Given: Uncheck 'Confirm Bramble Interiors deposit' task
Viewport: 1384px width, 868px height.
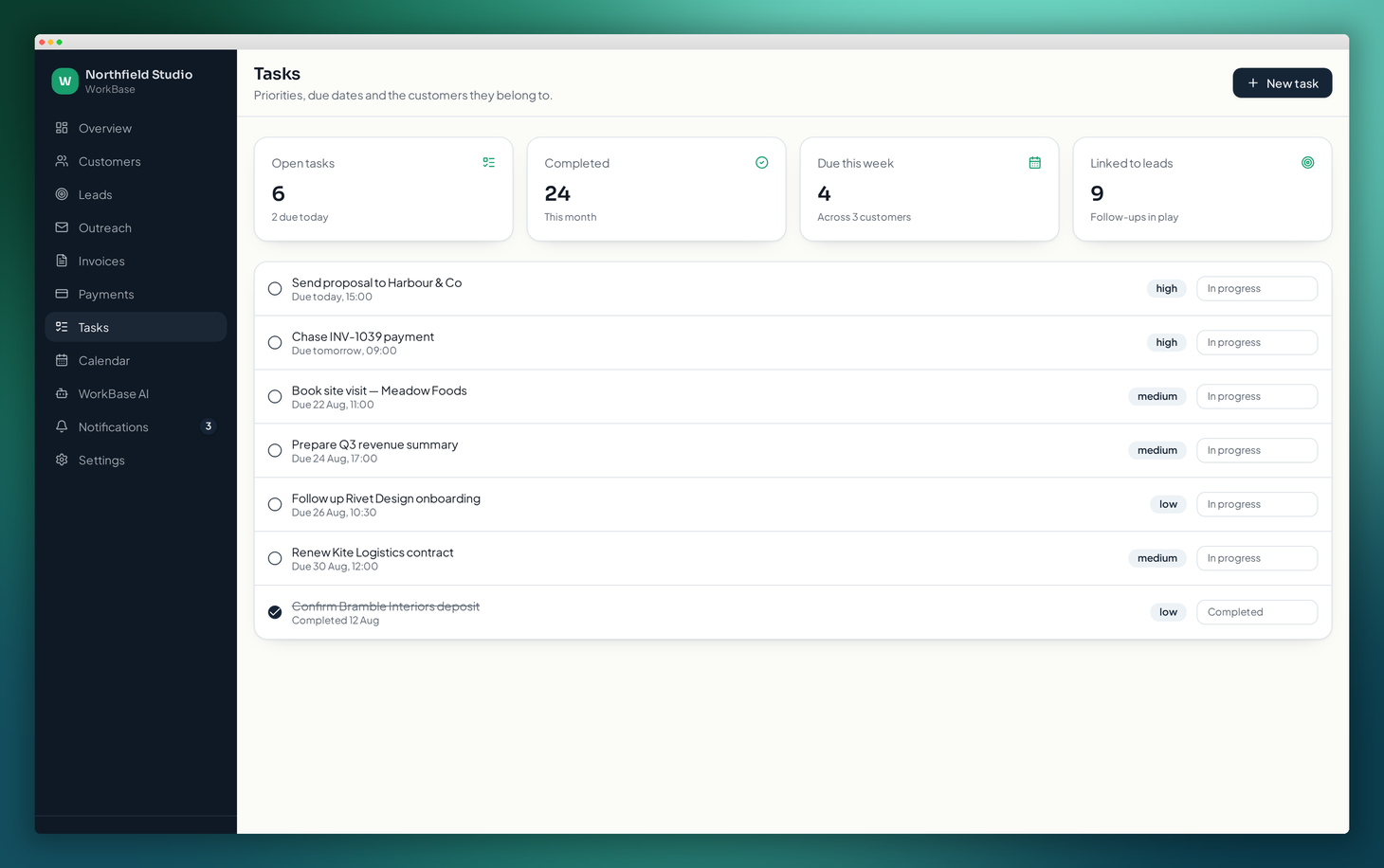Looking at the screenshot, I should click(275, 612).
